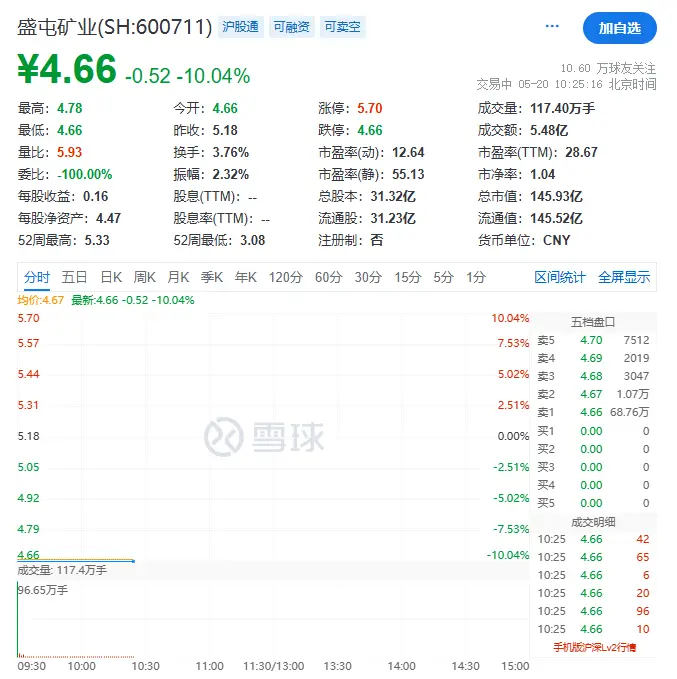Click the 加自选 button

click(619, 28)
